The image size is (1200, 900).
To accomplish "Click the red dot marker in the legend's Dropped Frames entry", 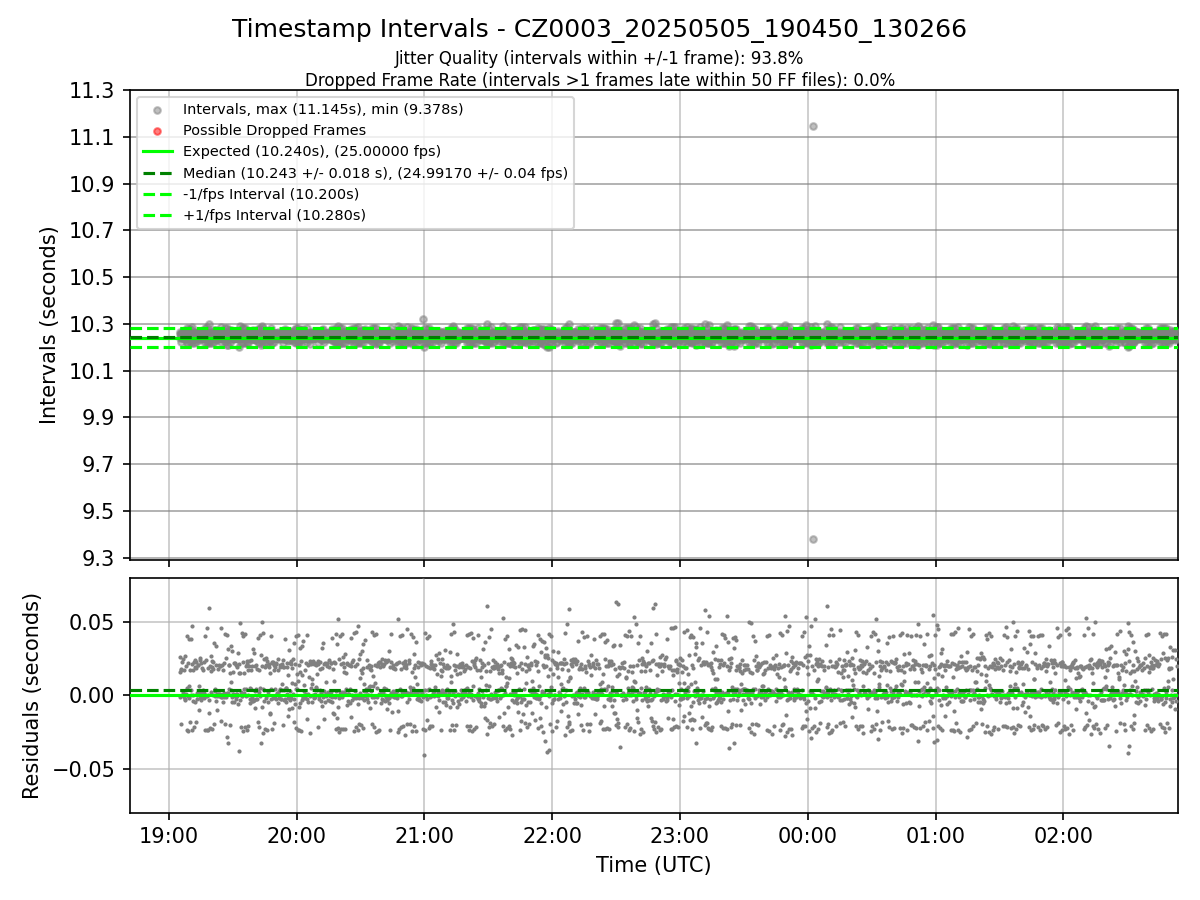I will click(158, 131).
